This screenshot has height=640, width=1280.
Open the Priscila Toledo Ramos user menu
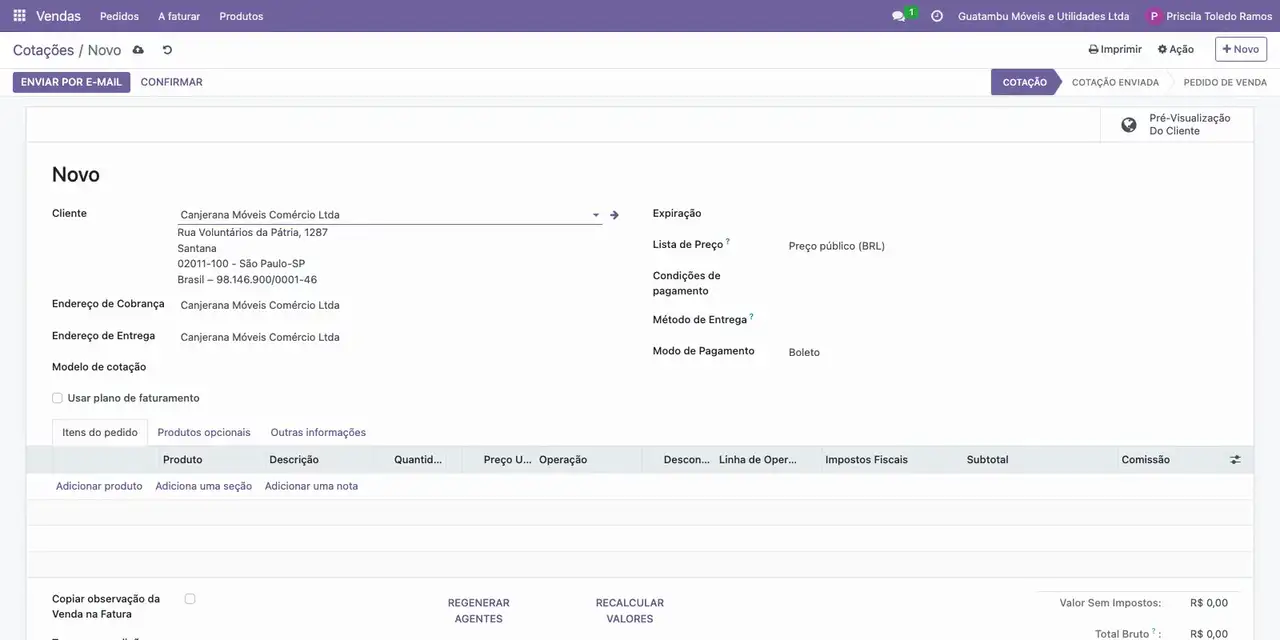click(x=1210, y=16)
